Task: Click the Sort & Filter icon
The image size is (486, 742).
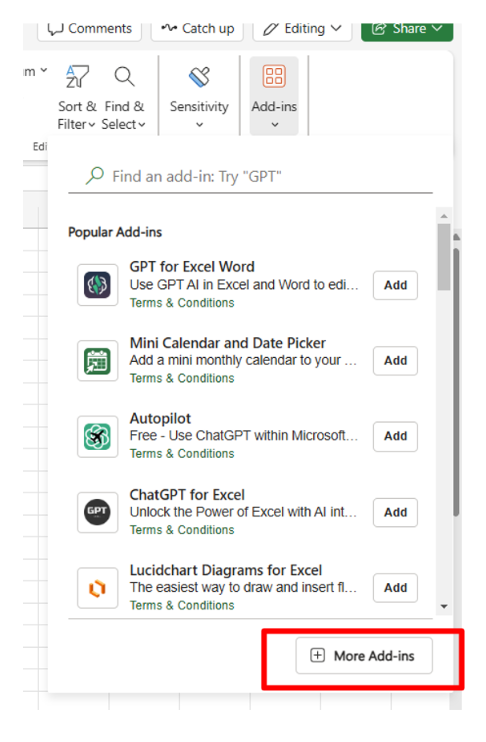Action: click(77, 77)
